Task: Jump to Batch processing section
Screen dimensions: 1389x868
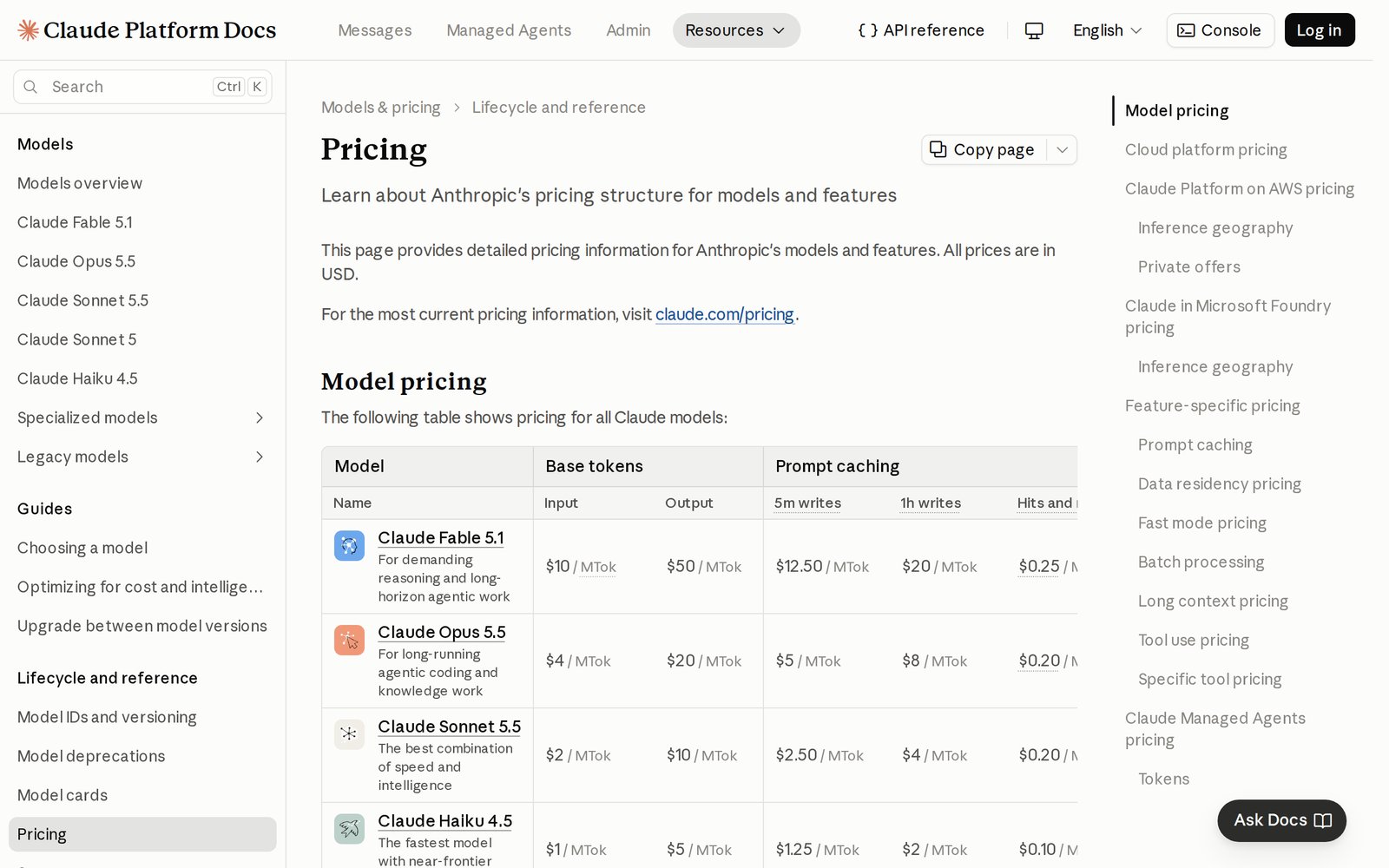Action: coord(1201,562)
